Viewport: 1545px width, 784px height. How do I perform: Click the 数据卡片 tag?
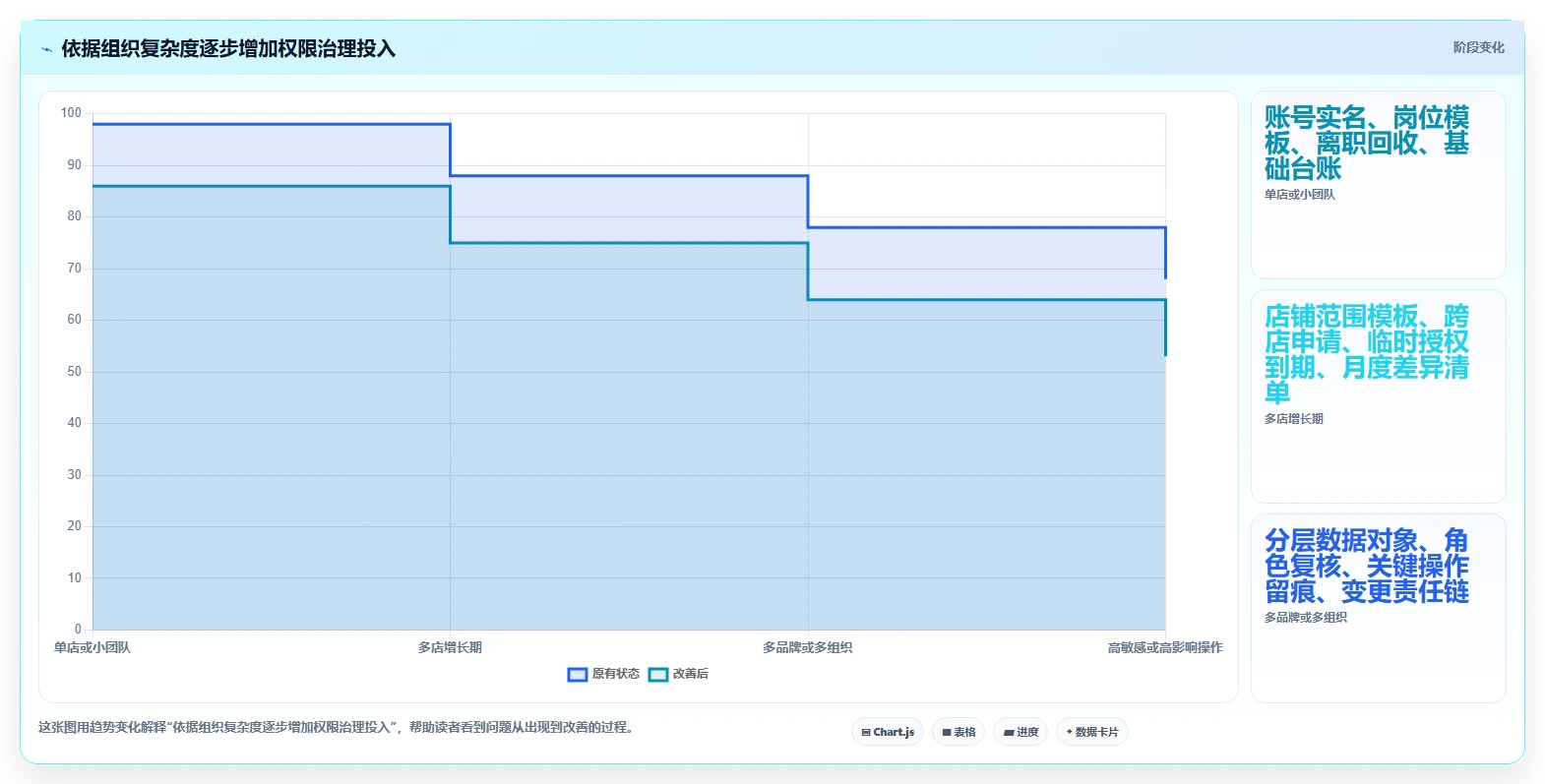1092,732
